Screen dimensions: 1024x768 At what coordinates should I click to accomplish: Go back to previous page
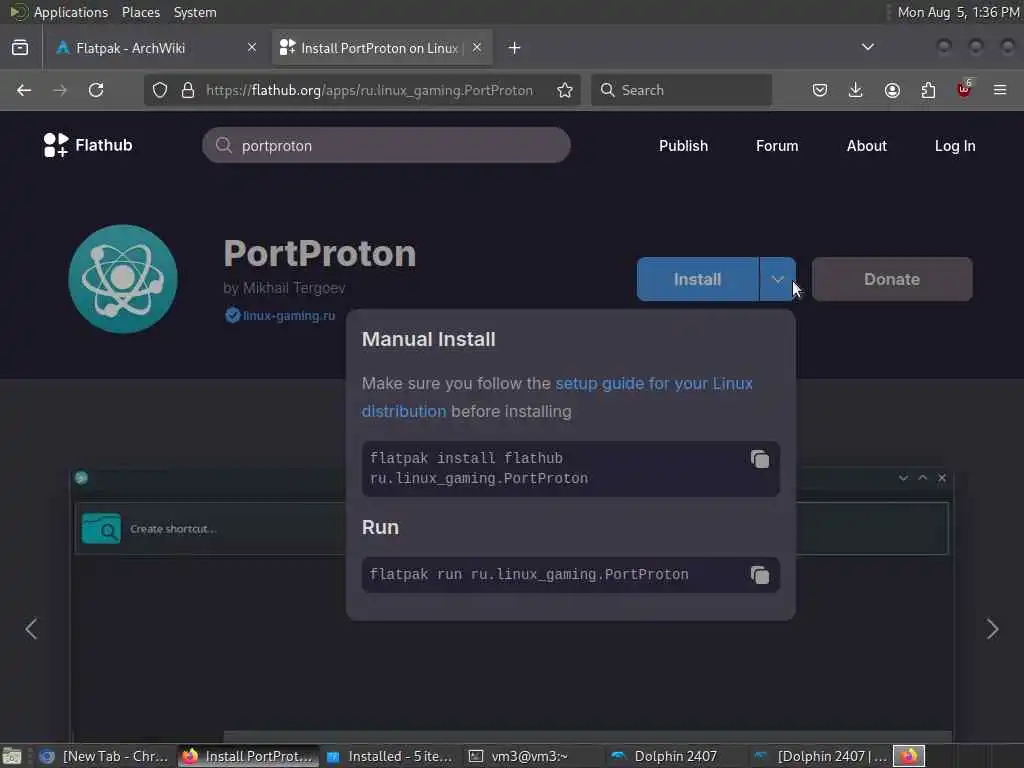[24, 90]
